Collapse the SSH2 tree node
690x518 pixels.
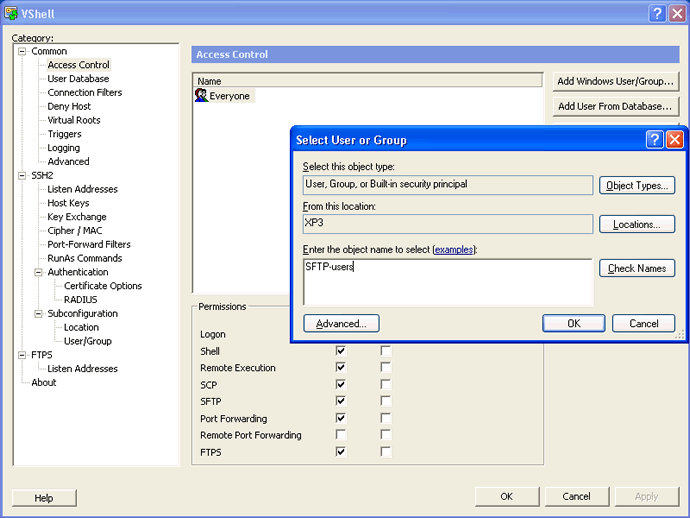[22, 176]
